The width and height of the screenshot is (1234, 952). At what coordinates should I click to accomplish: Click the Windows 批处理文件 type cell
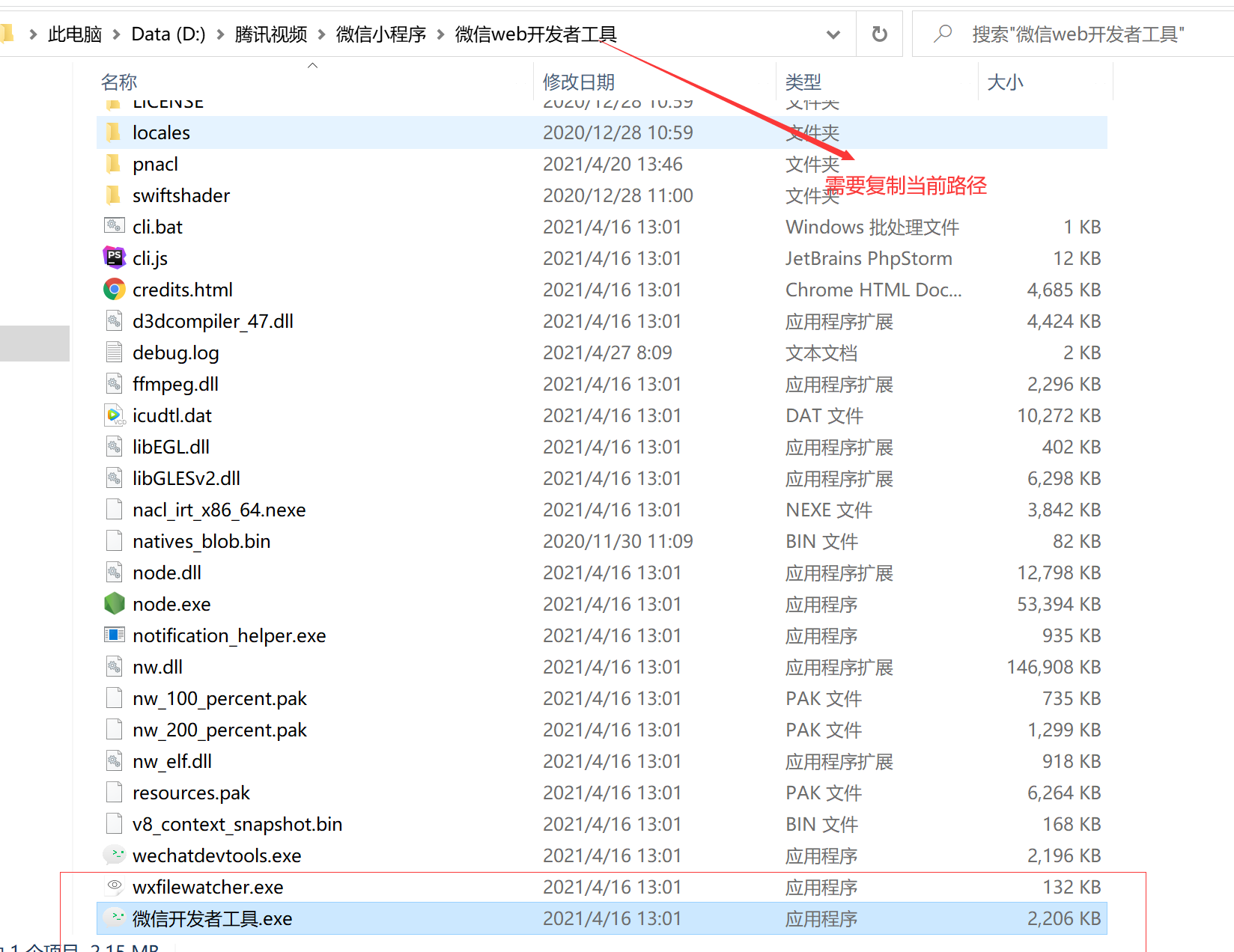pos(872,227)
